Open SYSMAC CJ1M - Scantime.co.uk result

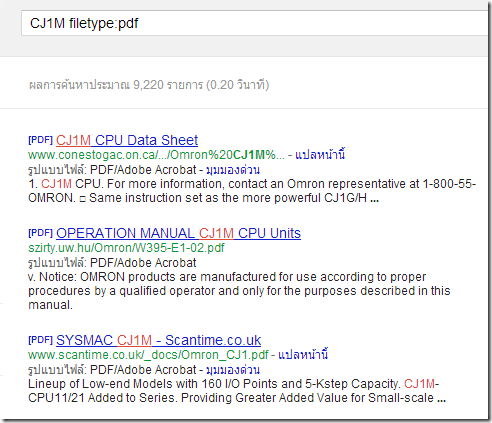coord(159,340)
